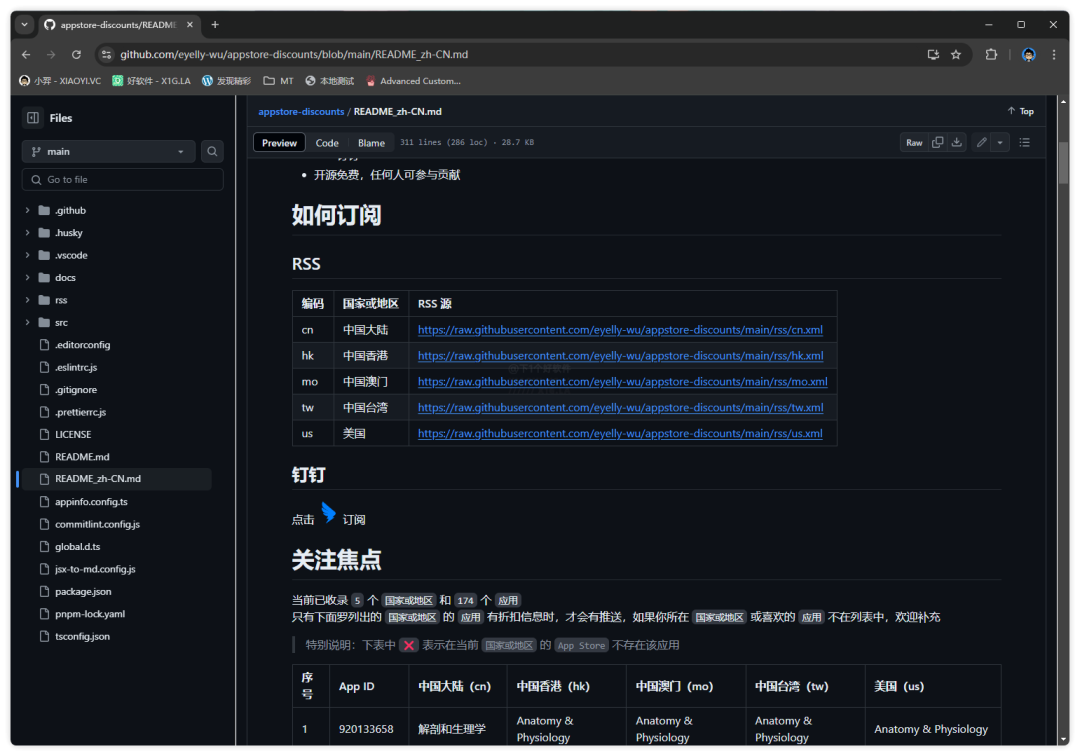Jump to Top of file

(x=1021, y=111)
